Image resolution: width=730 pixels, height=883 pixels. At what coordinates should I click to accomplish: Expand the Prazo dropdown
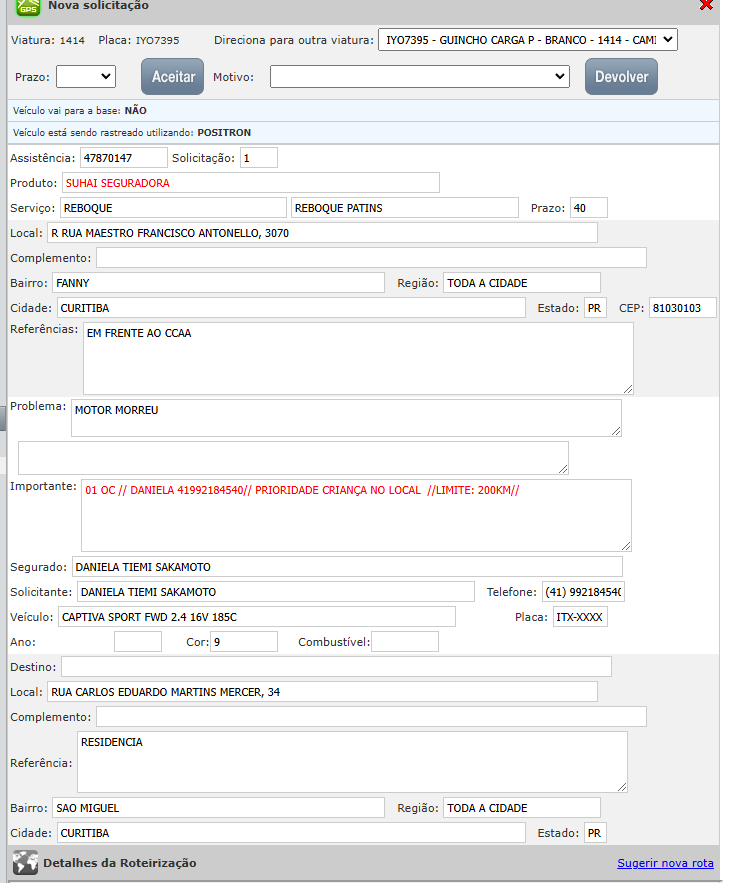[x=86, y=76]
